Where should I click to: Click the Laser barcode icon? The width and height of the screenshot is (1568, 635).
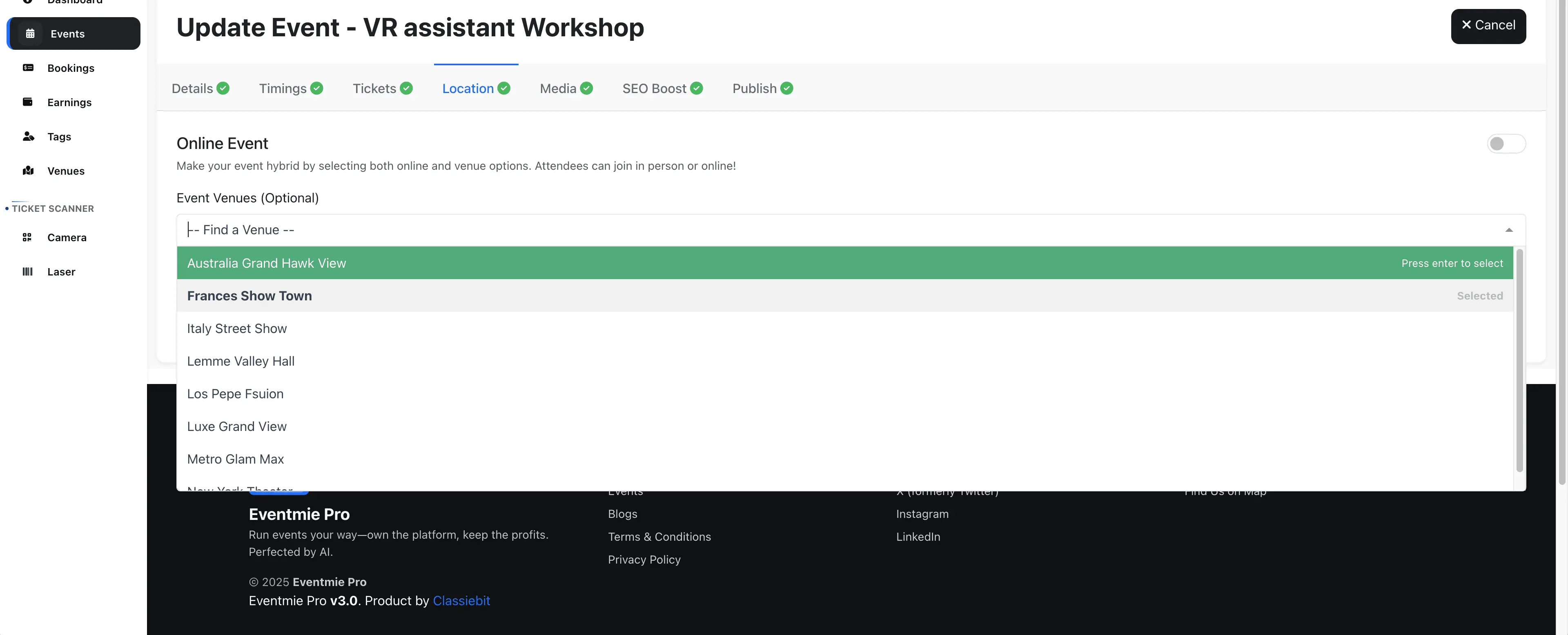pyautogui.click(x=27, y=271)
